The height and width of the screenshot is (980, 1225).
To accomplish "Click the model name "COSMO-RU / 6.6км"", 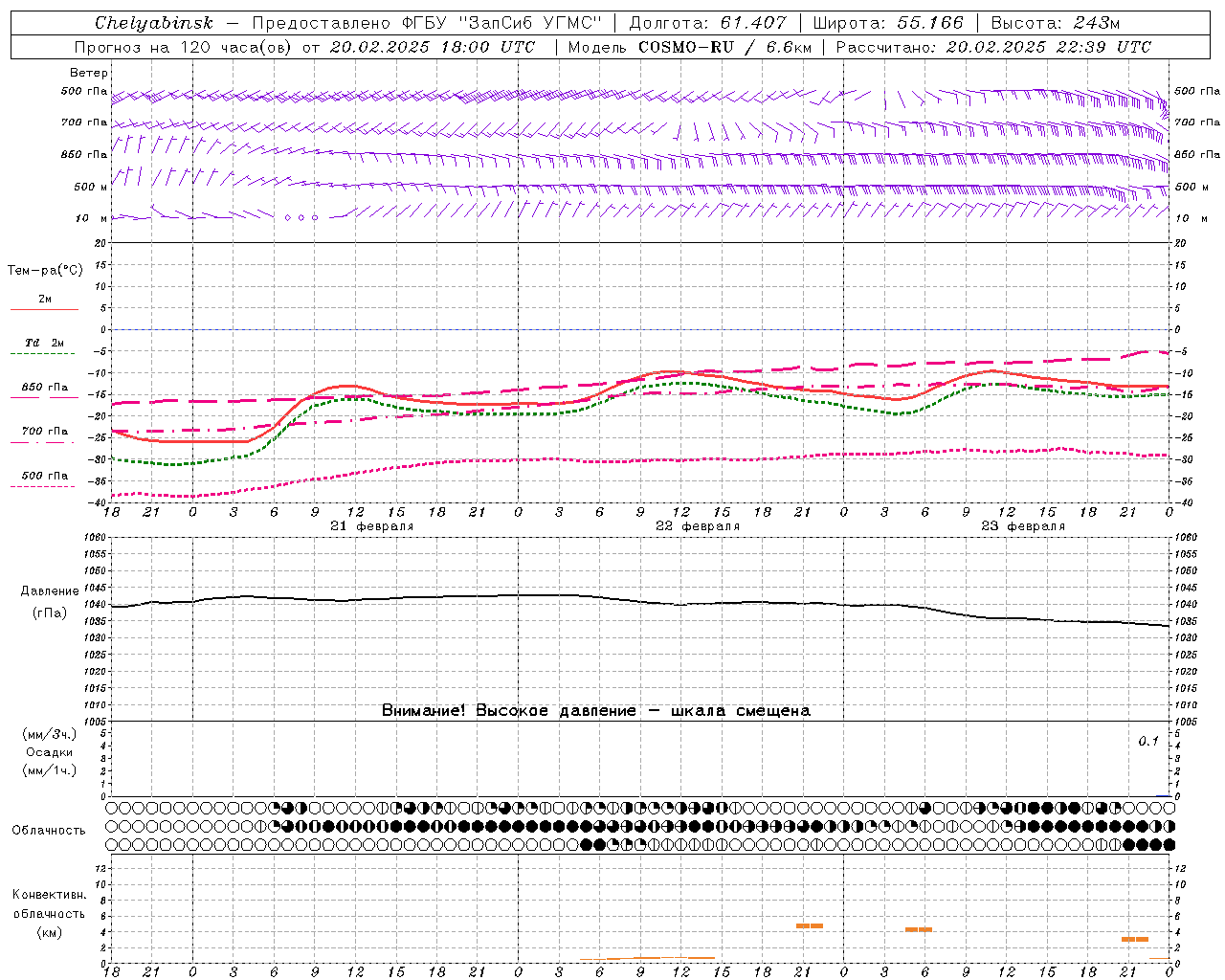I will tap(724, 47).
